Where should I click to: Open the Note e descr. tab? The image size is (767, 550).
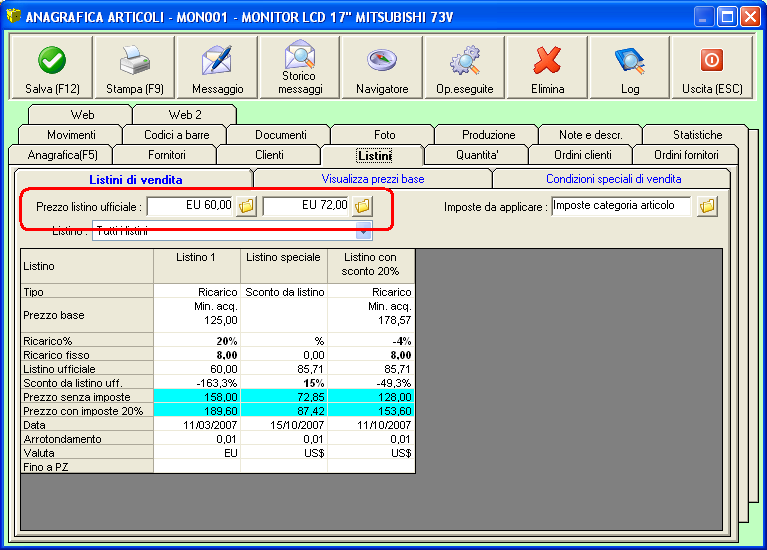tap(590, 135)
